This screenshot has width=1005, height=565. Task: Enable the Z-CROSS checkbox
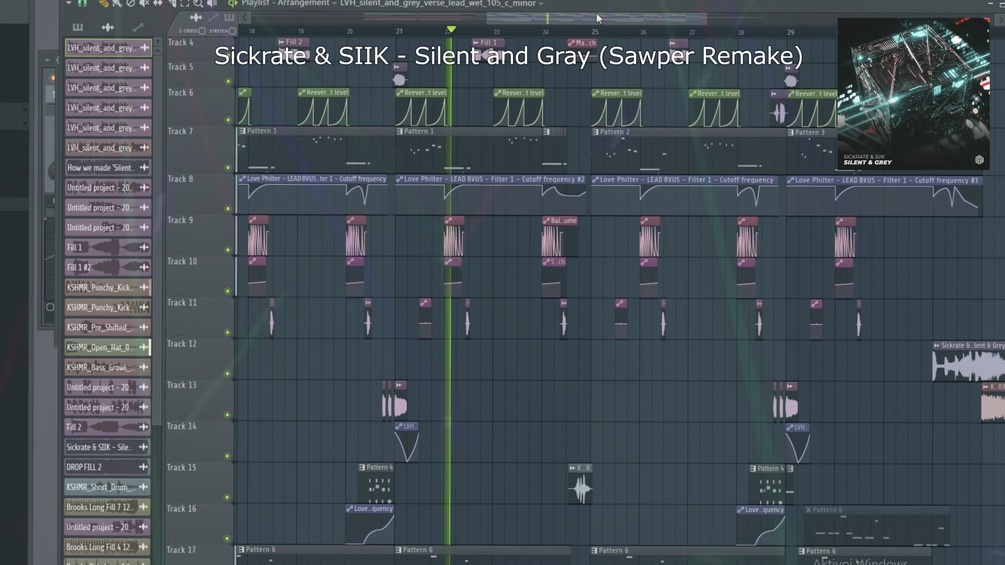tap(202, 31)
